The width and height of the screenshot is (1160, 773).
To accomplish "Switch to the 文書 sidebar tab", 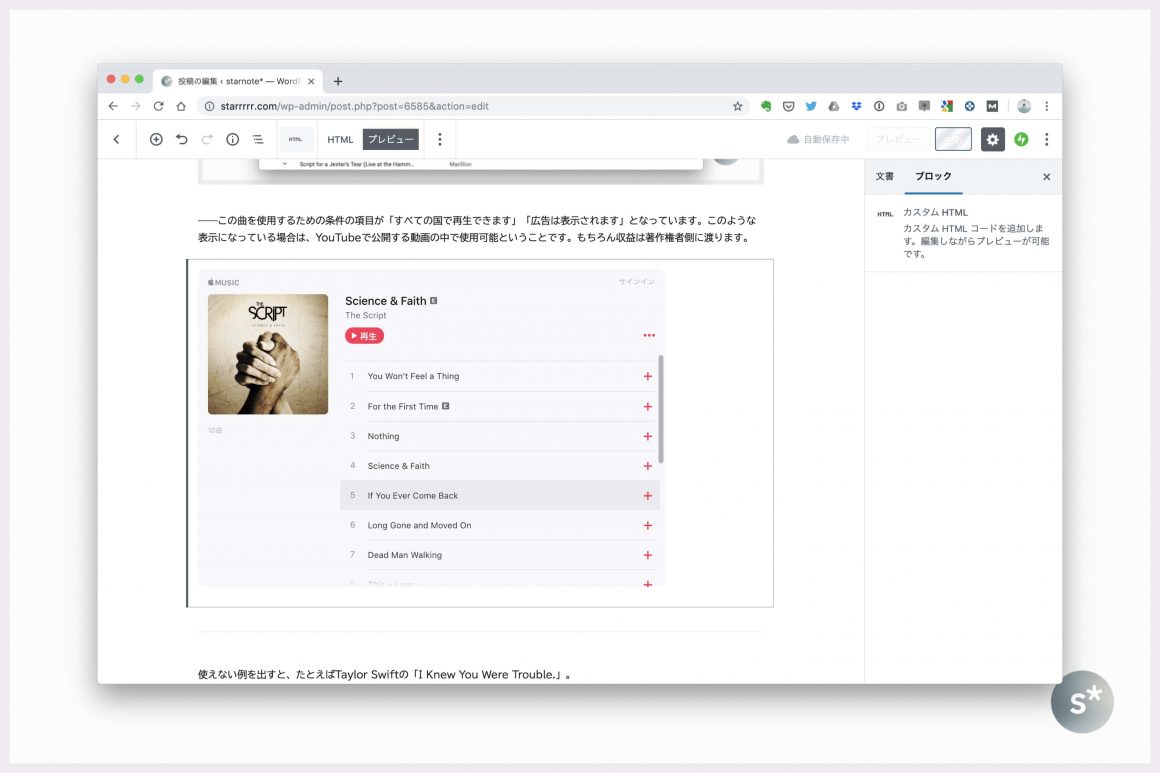I will click(x=885, y=177).
